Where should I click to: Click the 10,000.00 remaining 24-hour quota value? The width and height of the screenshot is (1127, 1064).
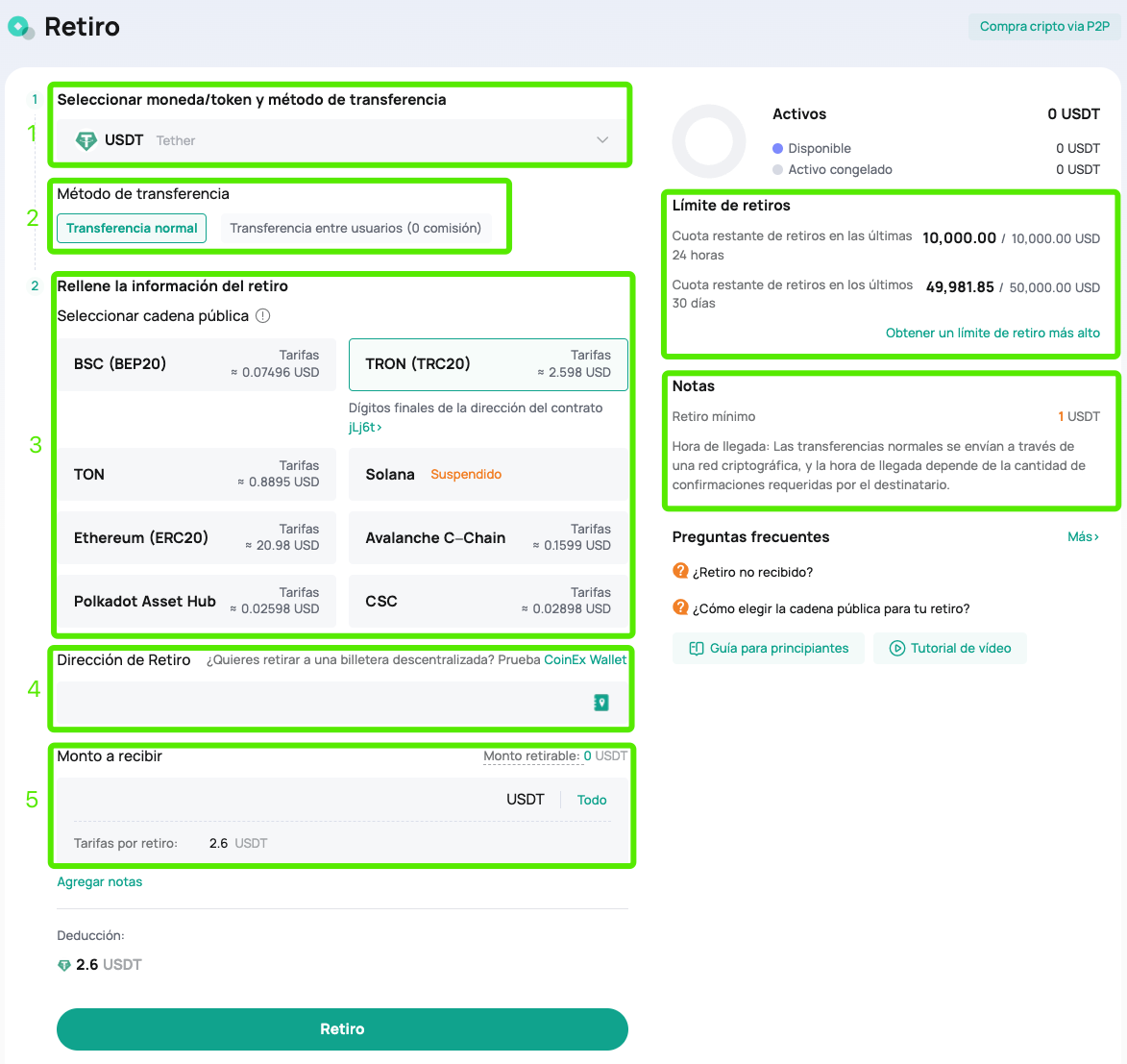(959, 238)
